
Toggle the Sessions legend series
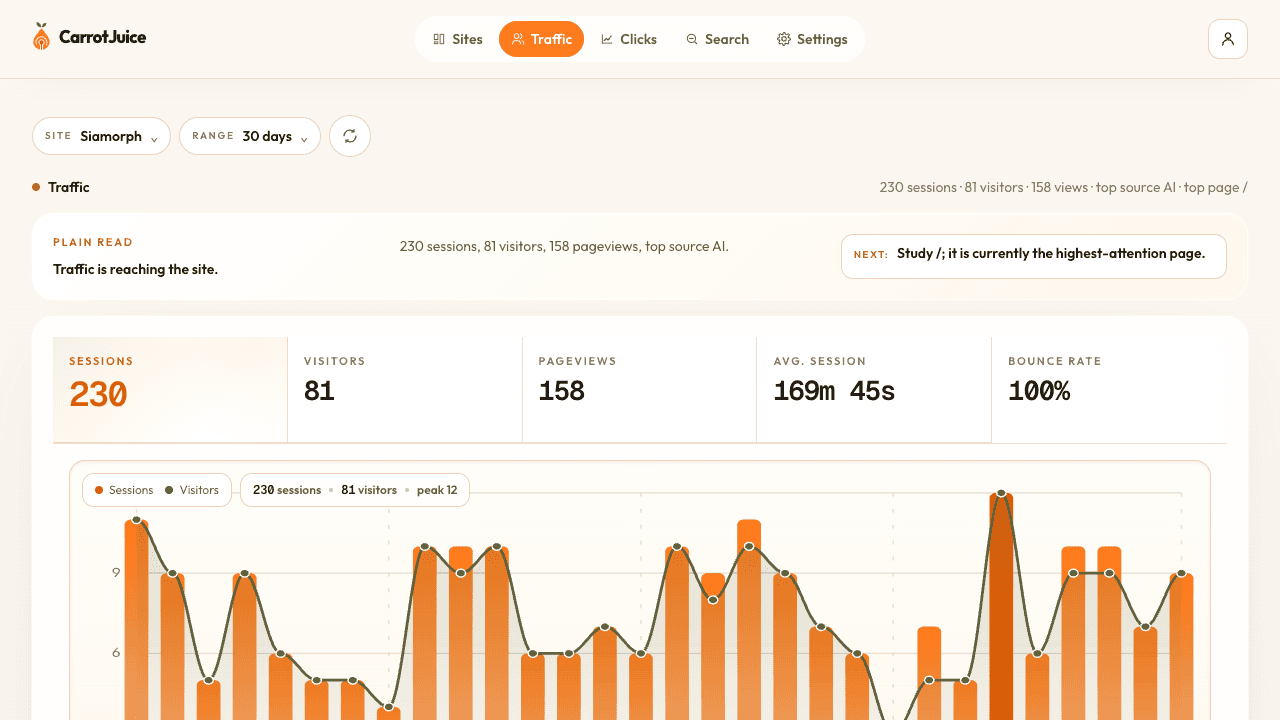tap(124, 490)
